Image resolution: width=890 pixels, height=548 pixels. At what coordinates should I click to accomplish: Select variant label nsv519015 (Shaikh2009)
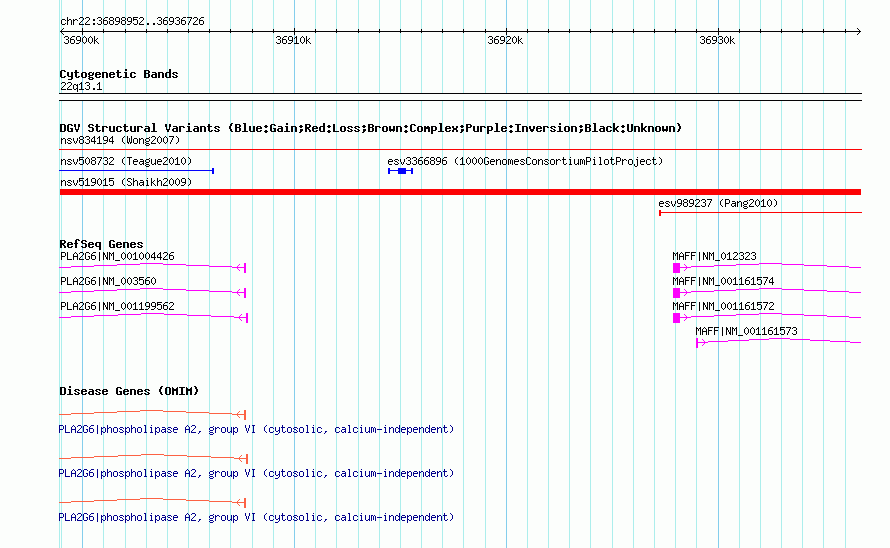click(126, 182)
